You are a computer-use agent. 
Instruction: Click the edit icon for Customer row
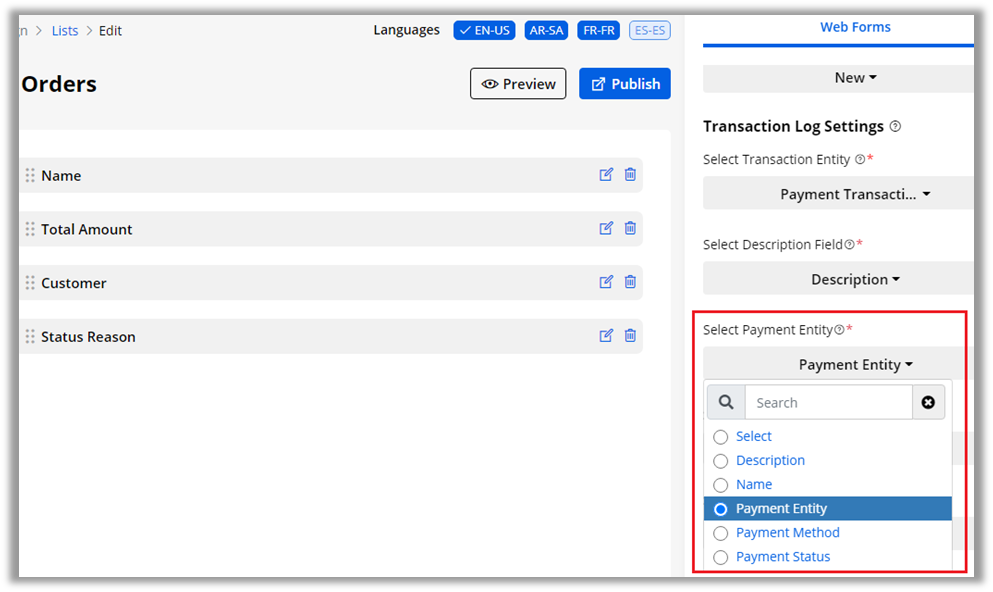(x=606, y=283)
